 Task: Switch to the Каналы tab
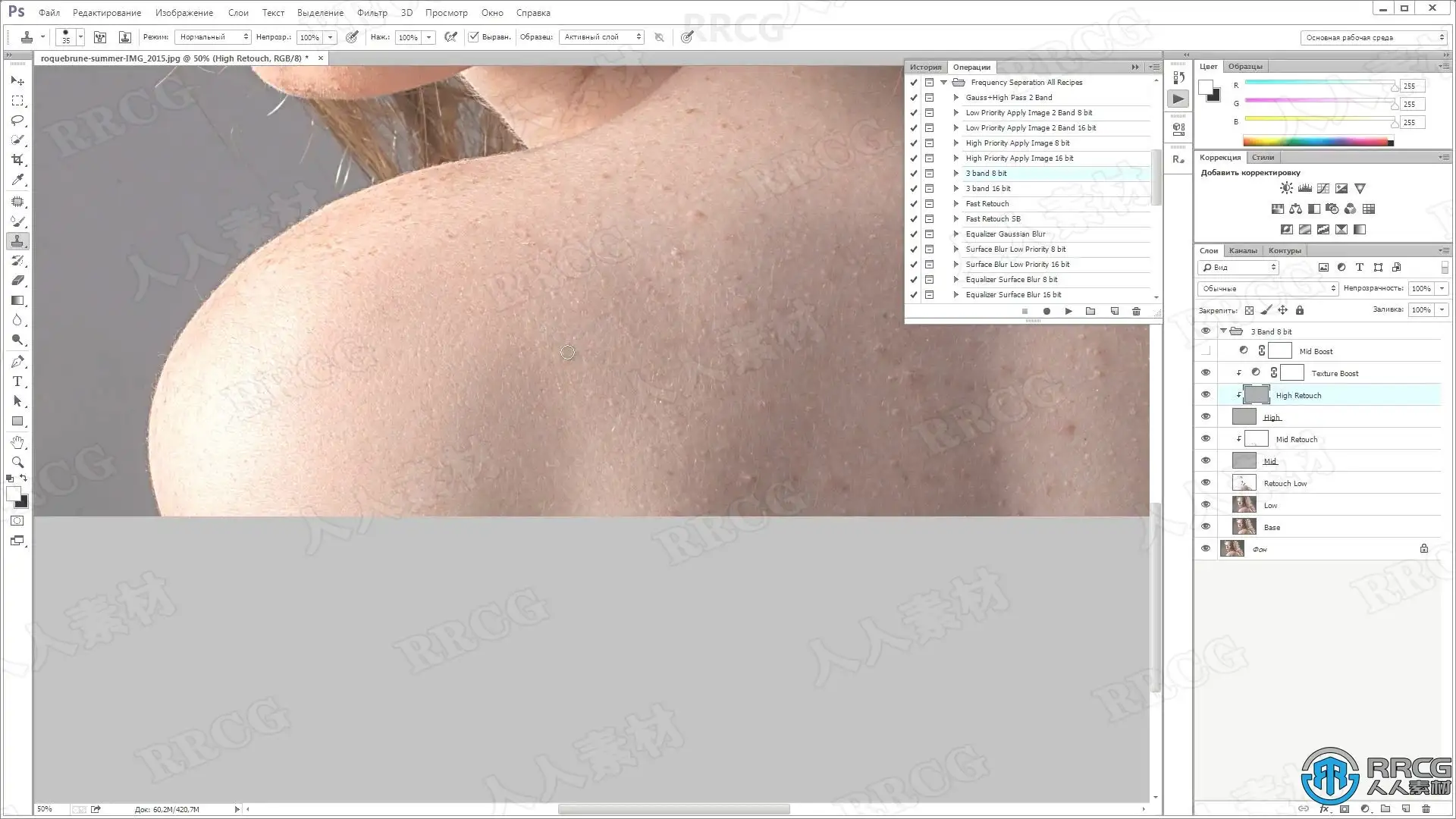(x=1242, y=250)
